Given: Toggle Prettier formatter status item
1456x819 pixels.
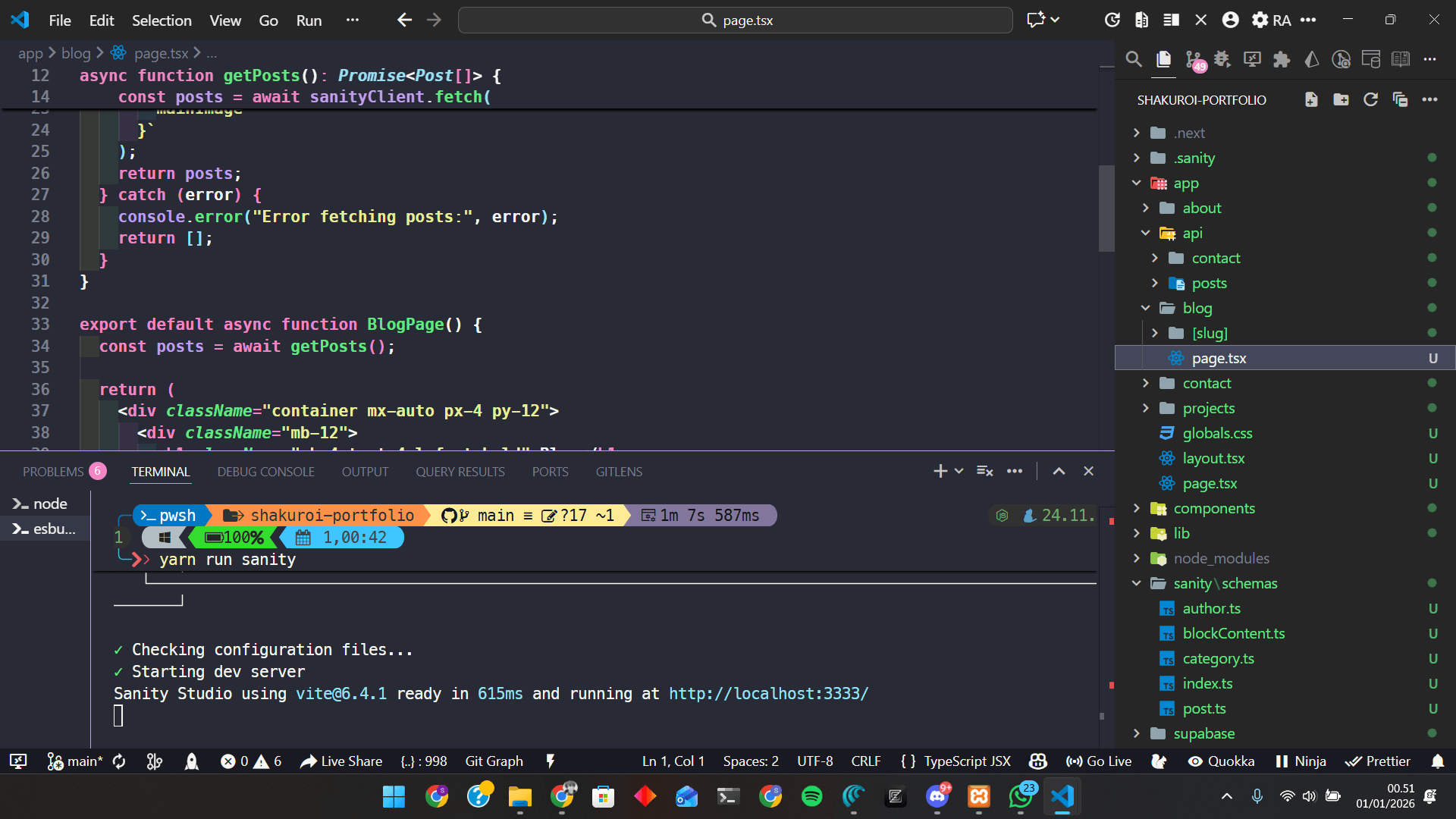Looking at the screenshot, I should (1378, 761).
